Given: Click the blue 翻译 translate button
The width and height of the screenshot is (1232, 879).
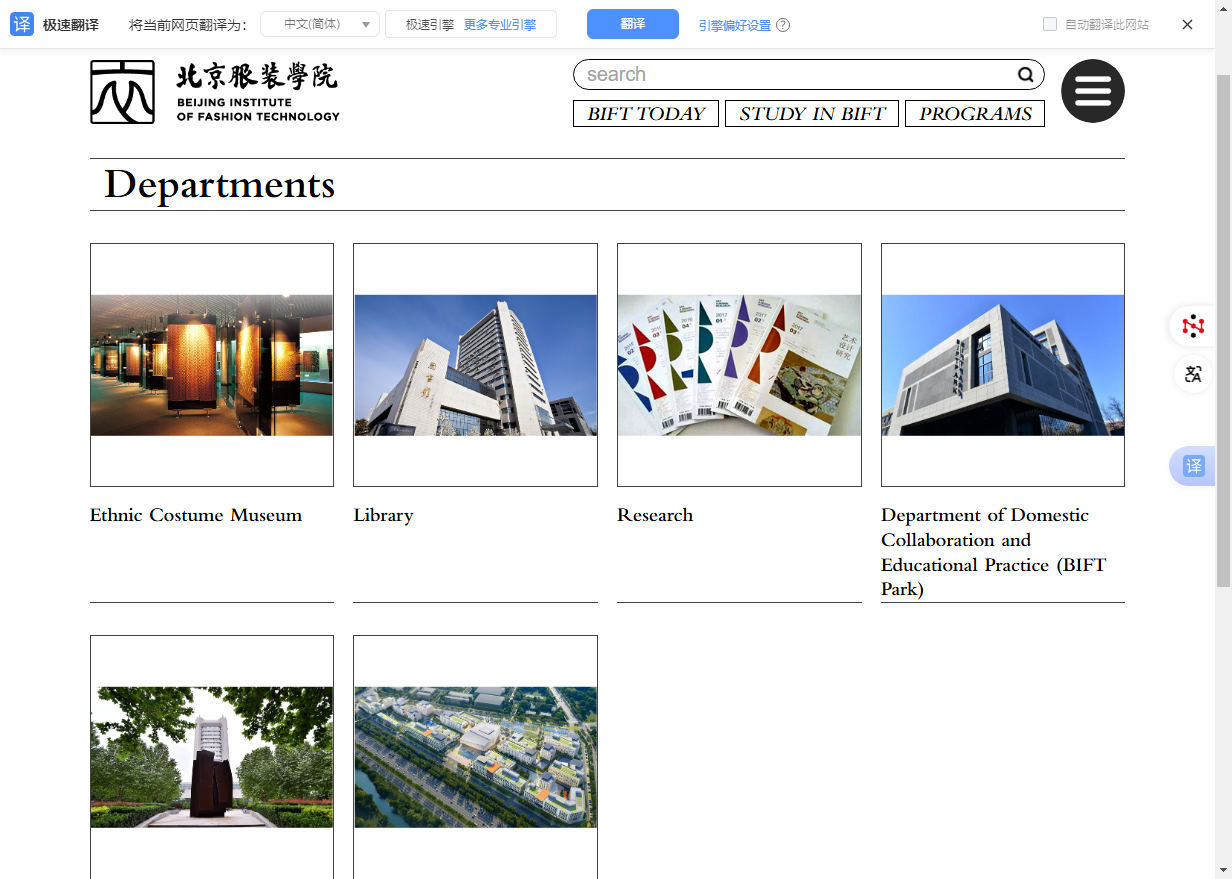Looking at the screenshot, I should pyautogui.click(x=632, y=24).
